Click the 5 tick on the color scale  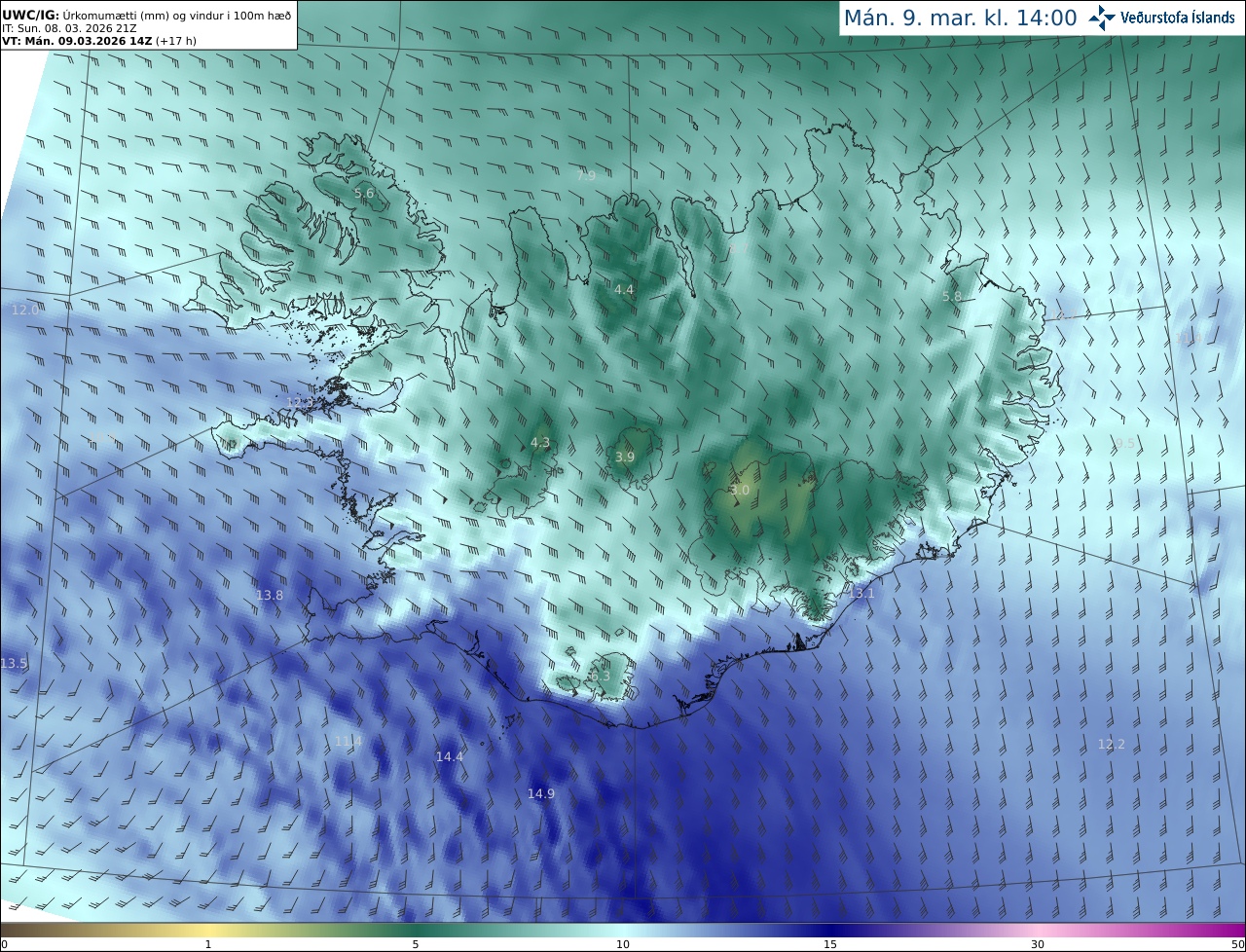(416, 944)
